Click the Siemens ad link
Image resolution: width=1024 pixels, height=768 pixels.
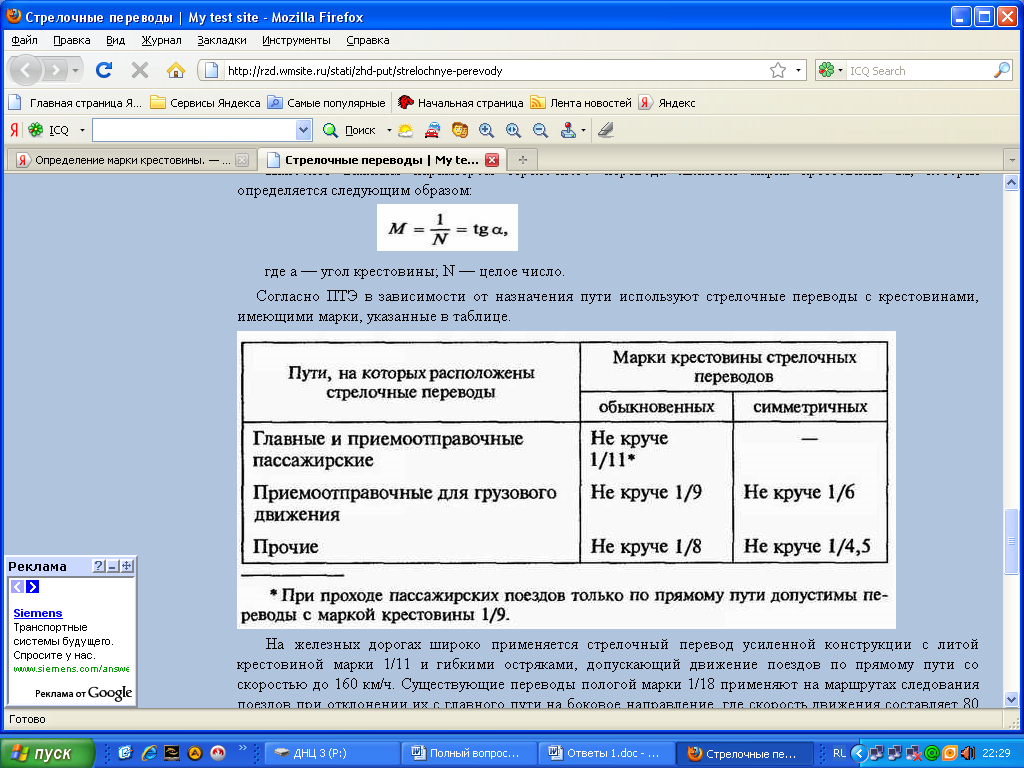38,613
